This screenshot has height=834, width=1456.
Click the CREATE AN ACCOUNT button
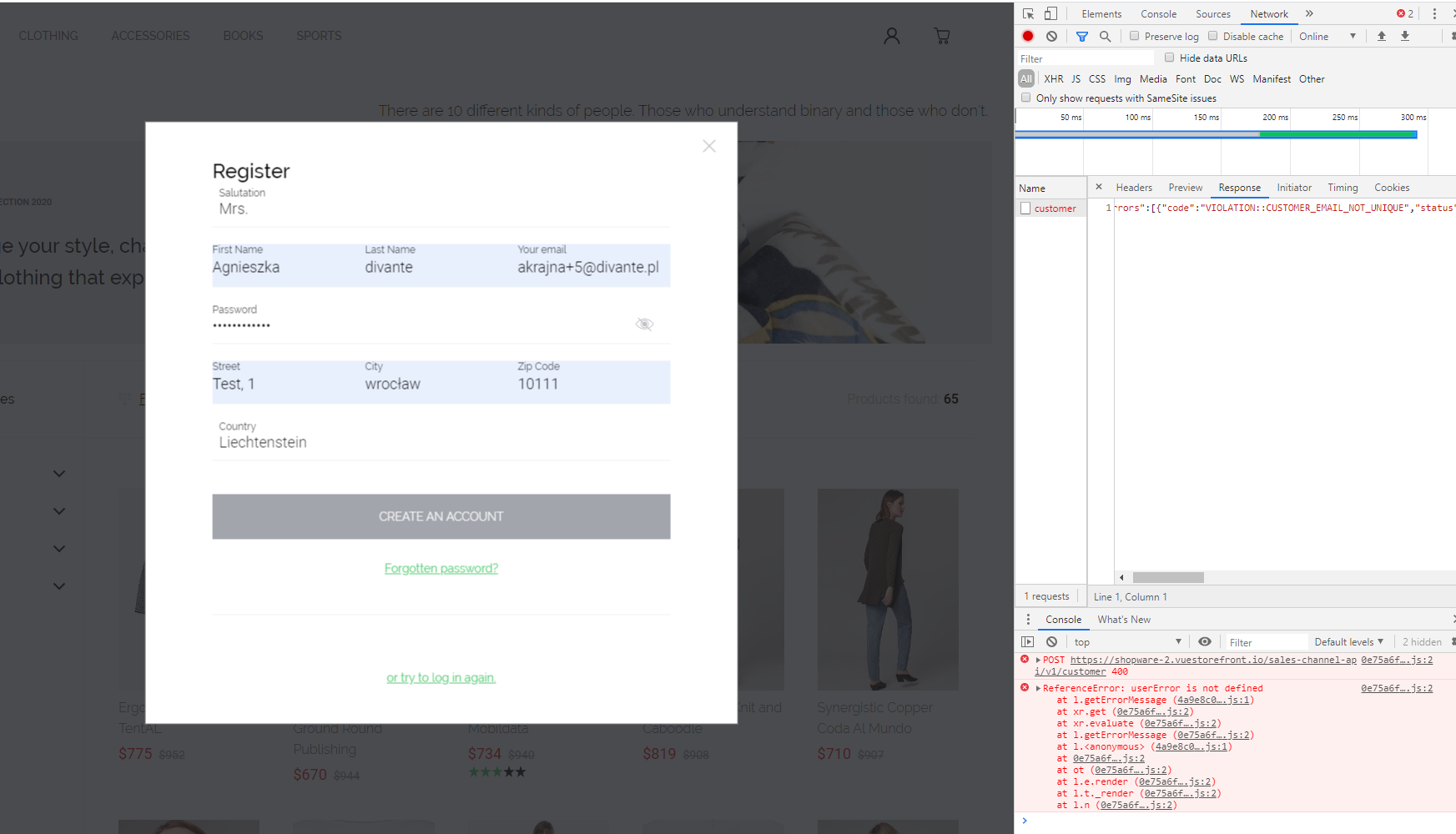[441, 515]
